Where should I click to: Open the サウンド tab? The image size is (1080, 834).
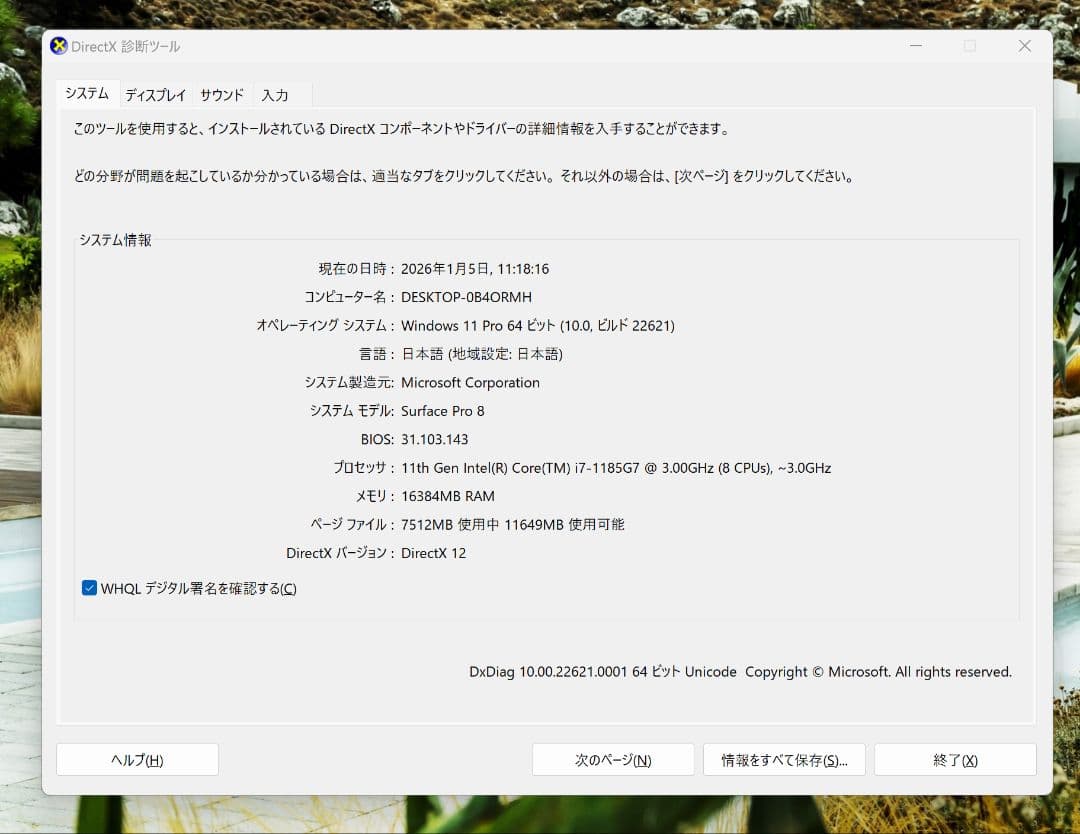[x=221, y=95]
